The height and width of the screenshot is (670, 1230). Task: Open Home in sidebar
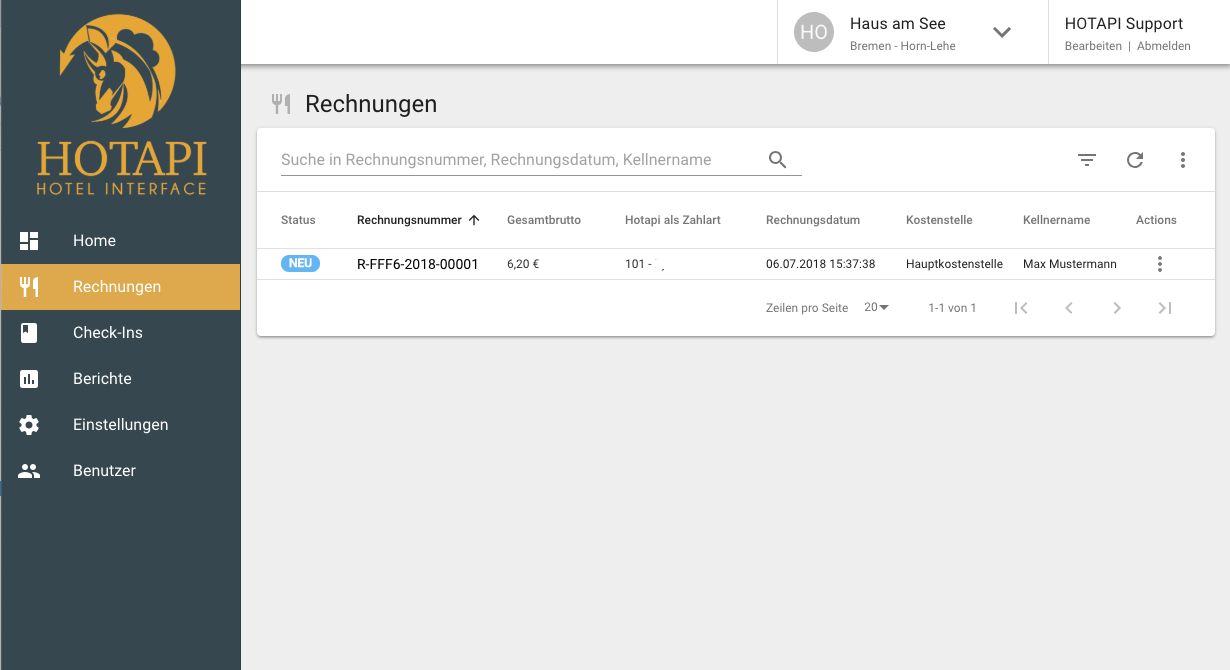coord(94,241)
